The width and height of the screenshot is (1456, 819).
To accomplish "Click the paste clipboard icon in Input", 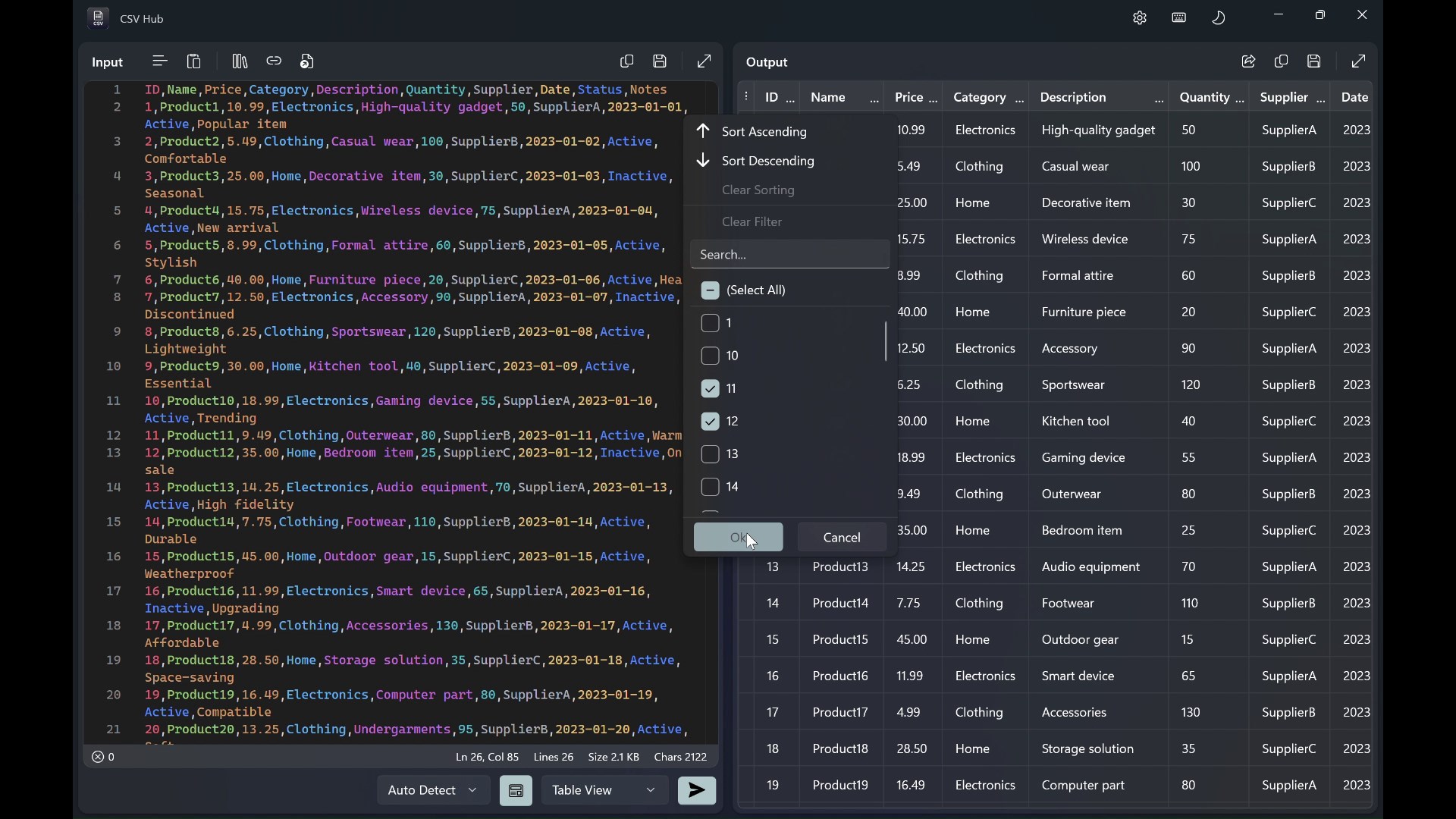I will pos(195,61).
